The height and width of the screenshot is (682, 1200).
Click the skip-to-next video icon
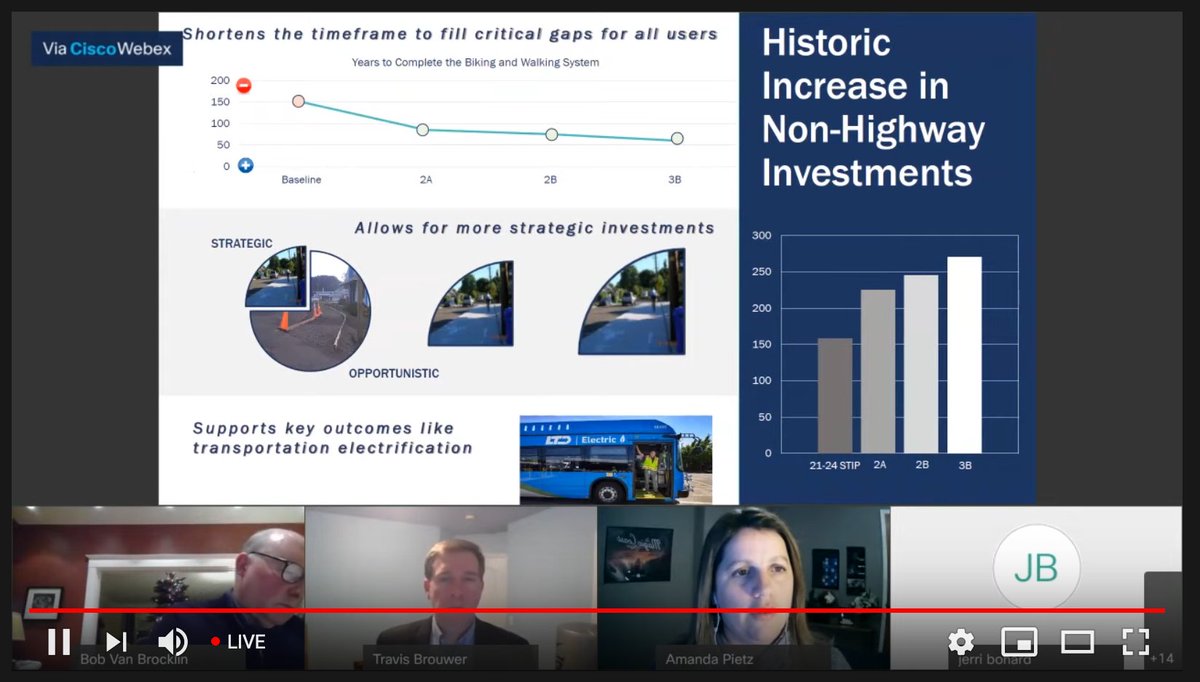point(116,643)
